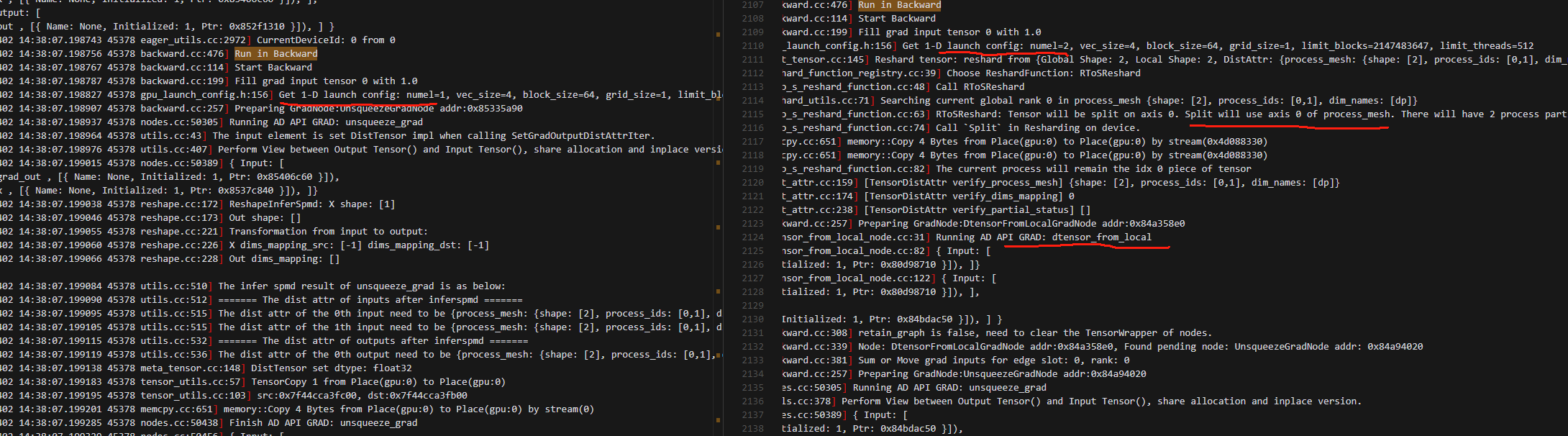The image size is (1568, 436).
Task: Select line number 2129 of the empty line
Action: click(x=752, y=306)
